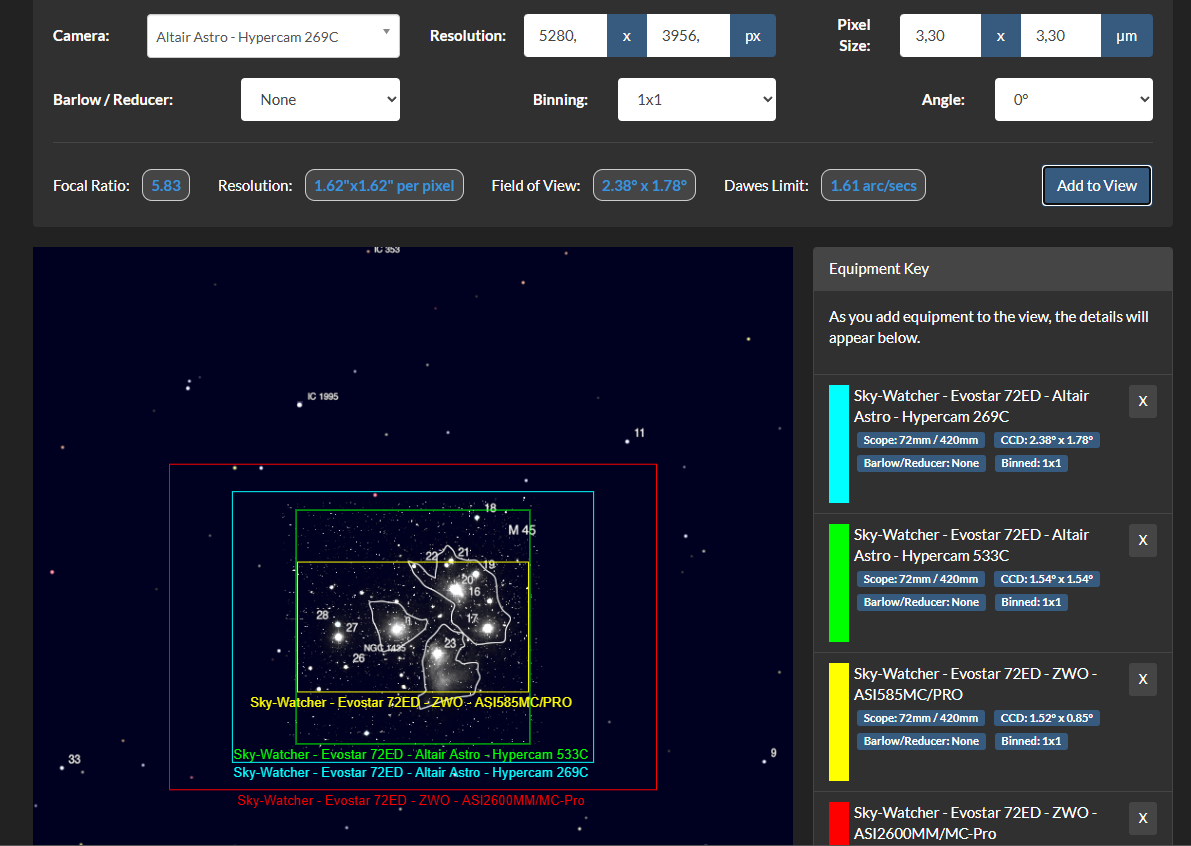Open the Camera dropdown showing Hypercam 269C

tap(273, 36)
